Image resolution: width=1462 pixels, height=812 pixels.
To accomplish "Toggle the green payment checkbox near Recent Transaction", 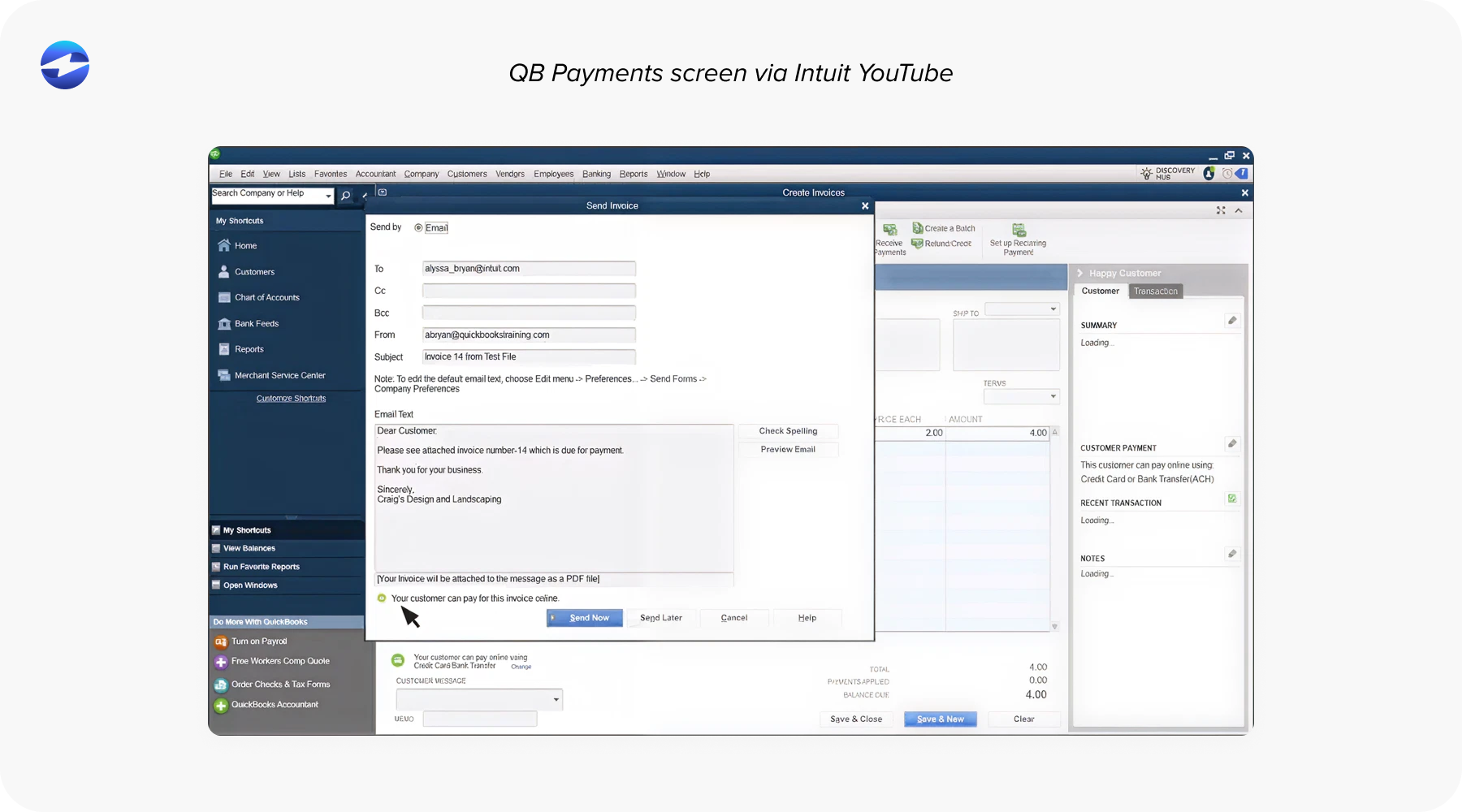I will (x=1232, y=498).
